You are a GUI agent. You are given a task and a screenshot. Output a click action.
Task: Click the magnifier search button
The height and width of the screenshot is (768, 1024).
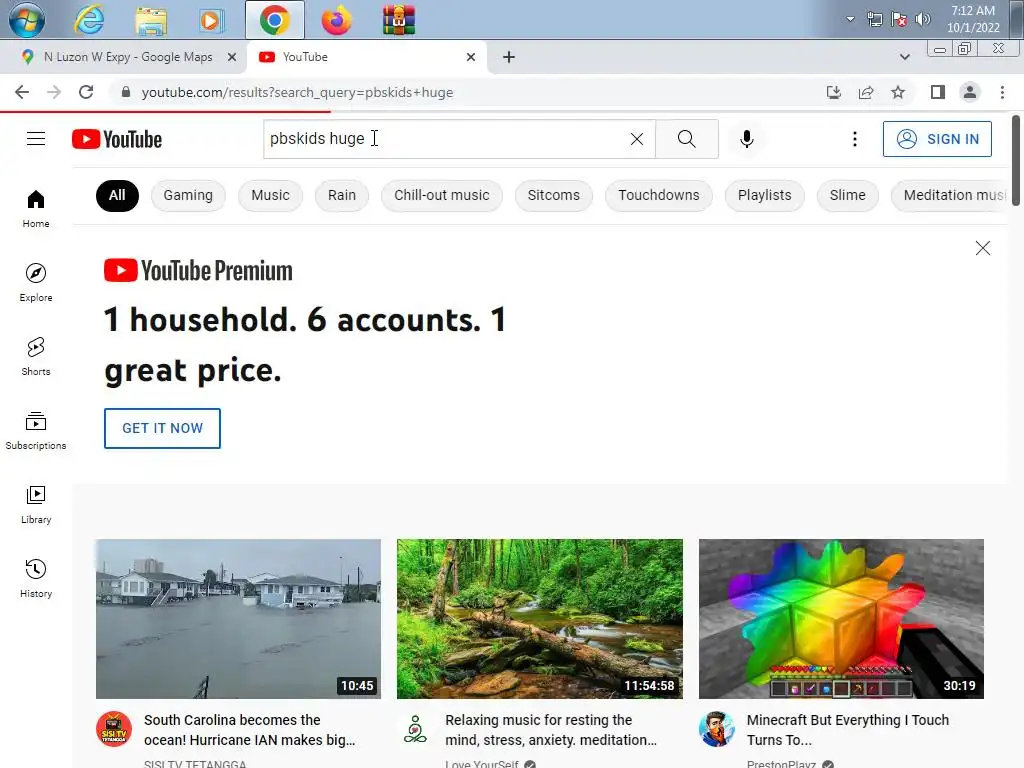pos(686,138)
